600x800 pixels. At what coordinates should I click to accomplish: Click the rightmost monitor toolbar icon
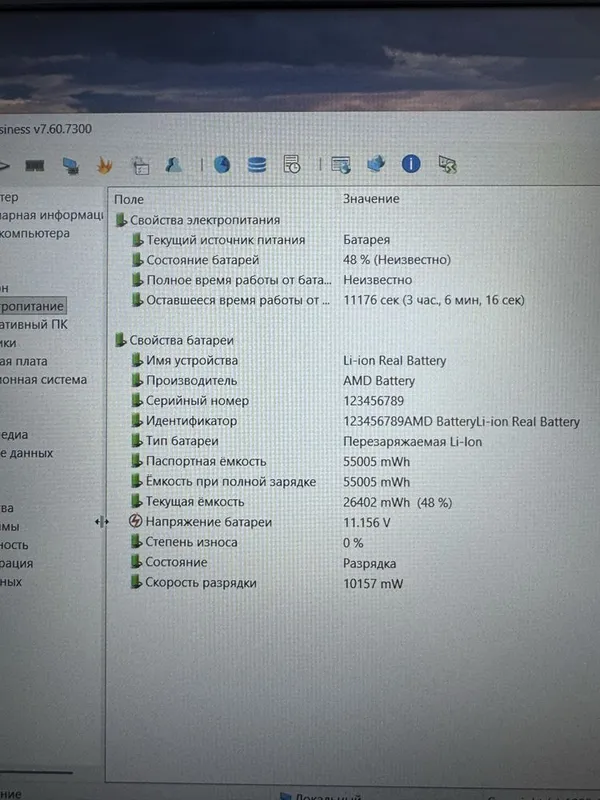pyautogui.click(x=447, y=164)
